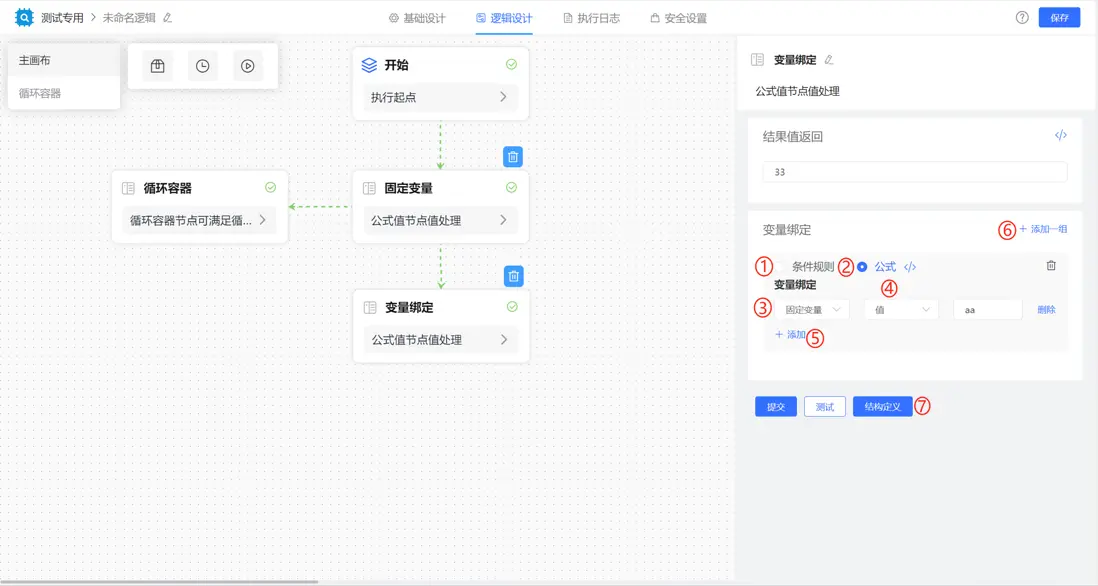Screen dimensions: 1098x586
Task: Delete the 变量绑定 node with trash icon
Action: coord(513,277)
